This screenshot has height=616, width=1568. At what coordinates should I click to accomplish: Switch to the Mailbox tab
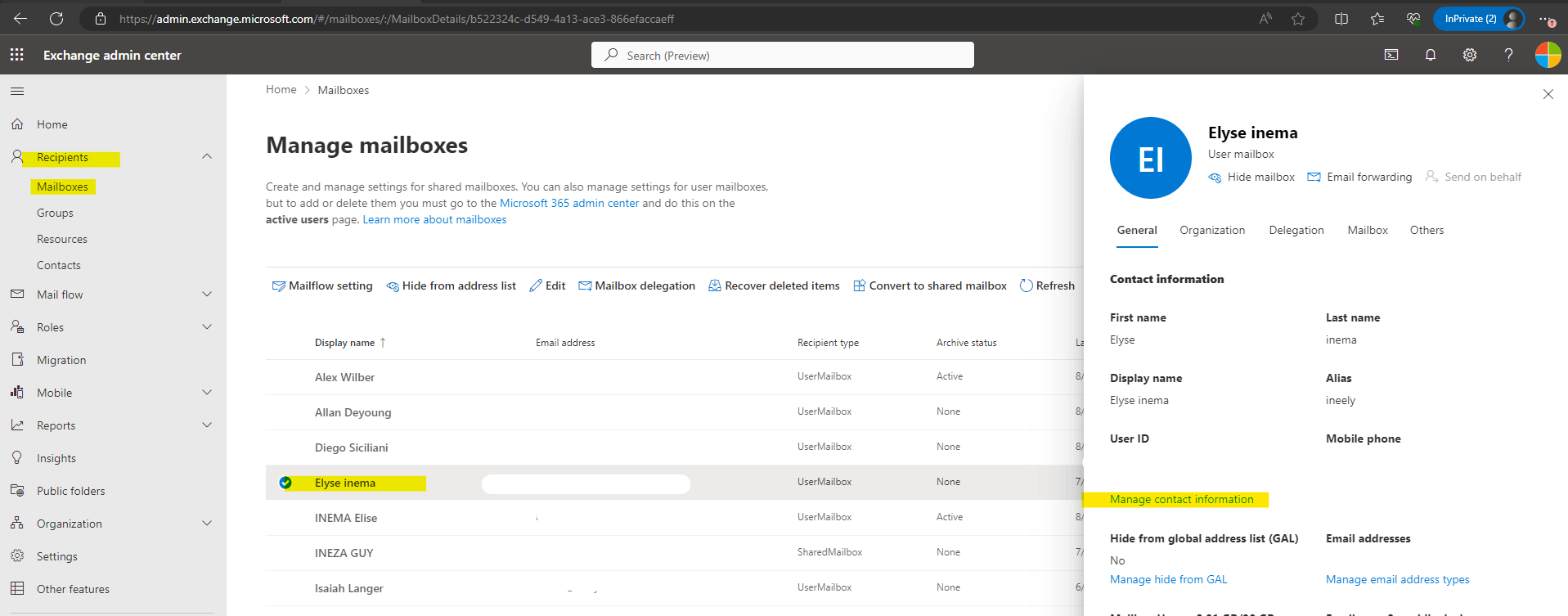[1368, 231]
